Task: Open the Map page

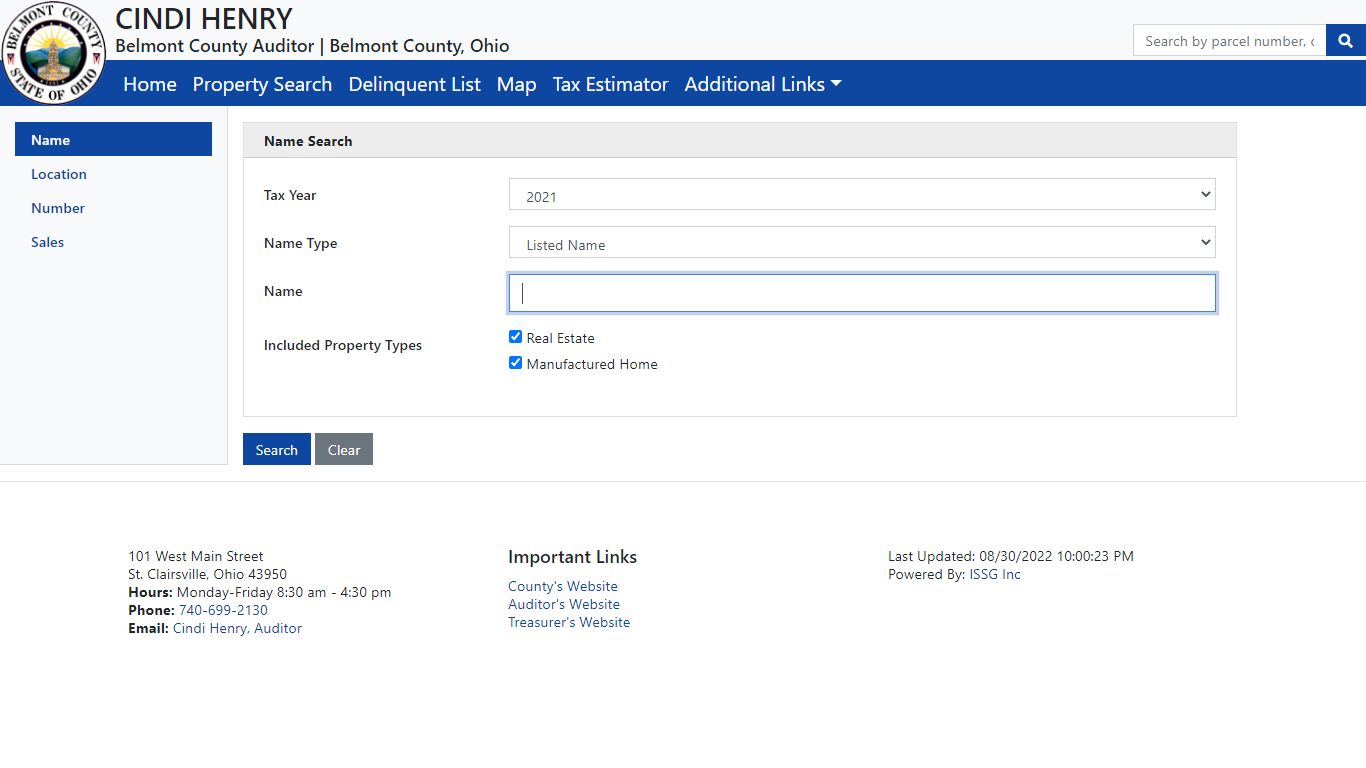Action: (x=516, y=84)
